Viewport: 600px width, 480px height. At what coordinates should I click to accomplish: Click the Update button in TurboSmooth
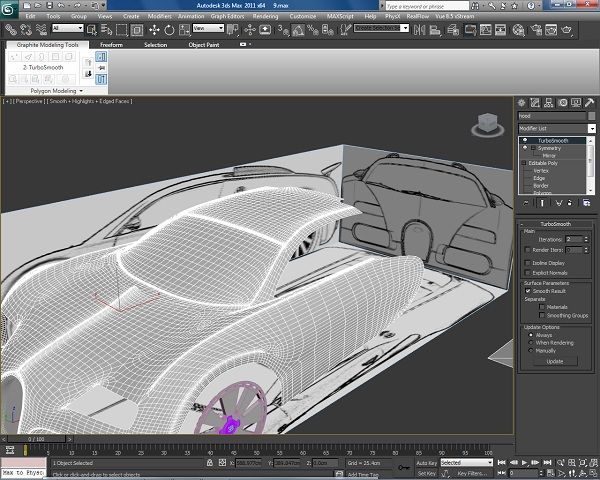tap(555, 361)
